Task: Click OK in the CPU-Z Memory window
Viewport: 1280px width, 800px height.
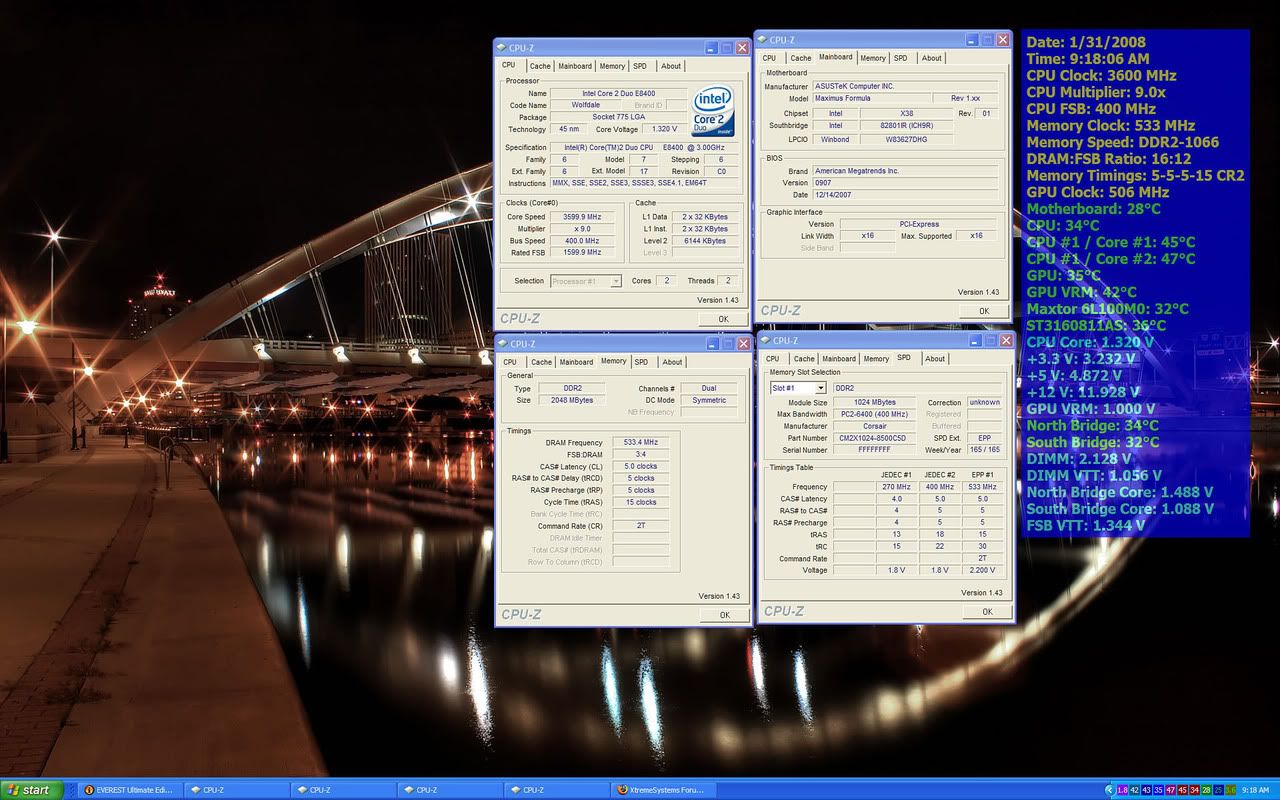Action: (725, 615)
